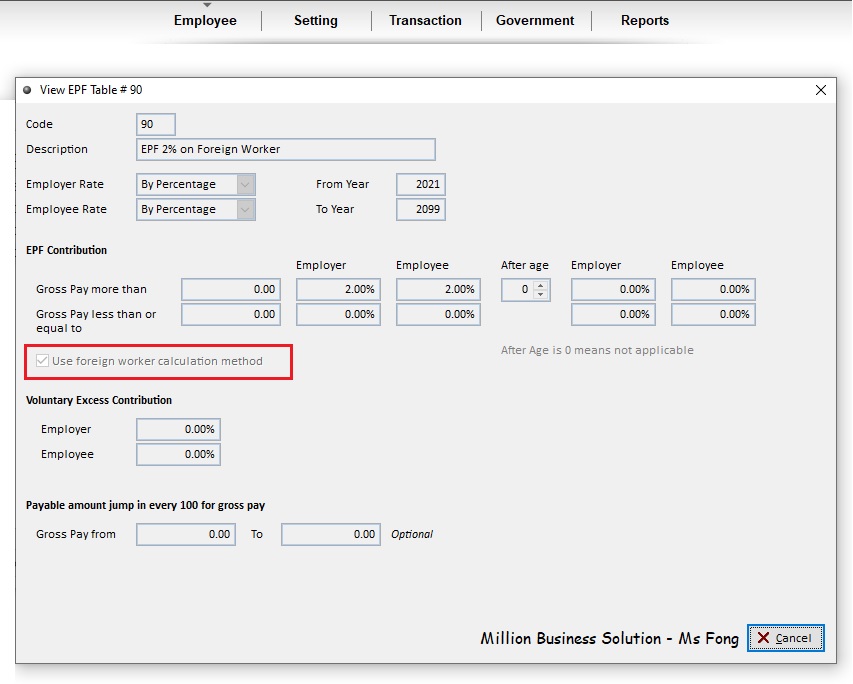Click Employer 2.00% field for gross pay more than
The image size is (853, 684).
point(338,289)
